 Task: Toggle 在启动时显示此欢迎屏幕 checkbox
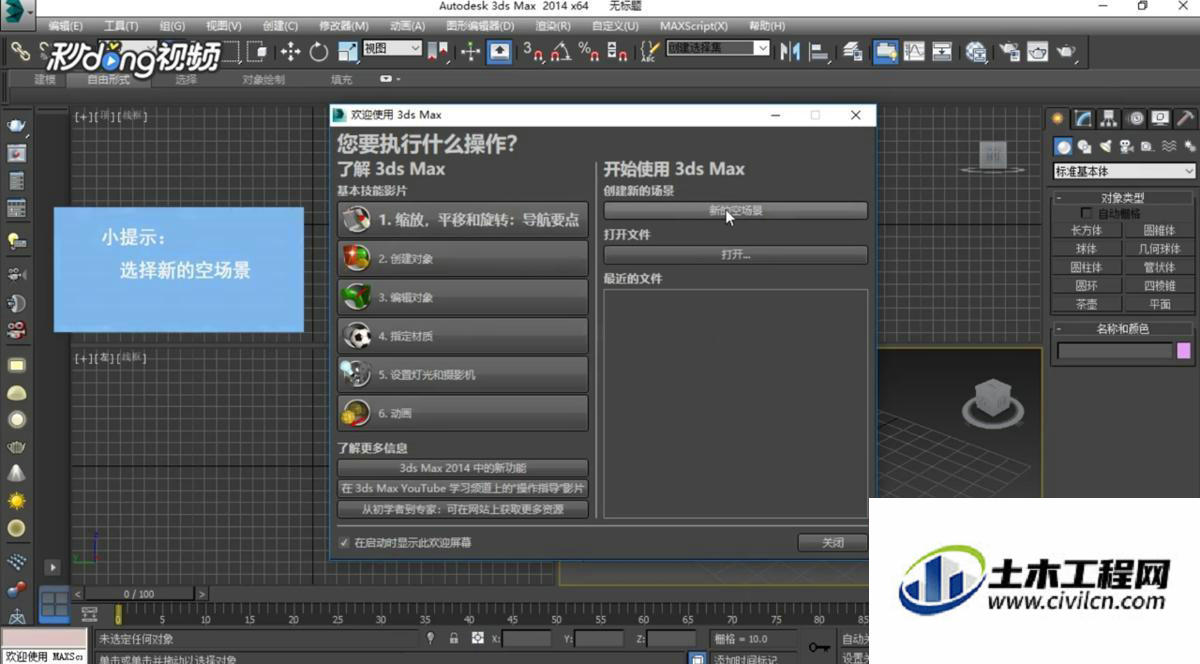click(345, 543)
